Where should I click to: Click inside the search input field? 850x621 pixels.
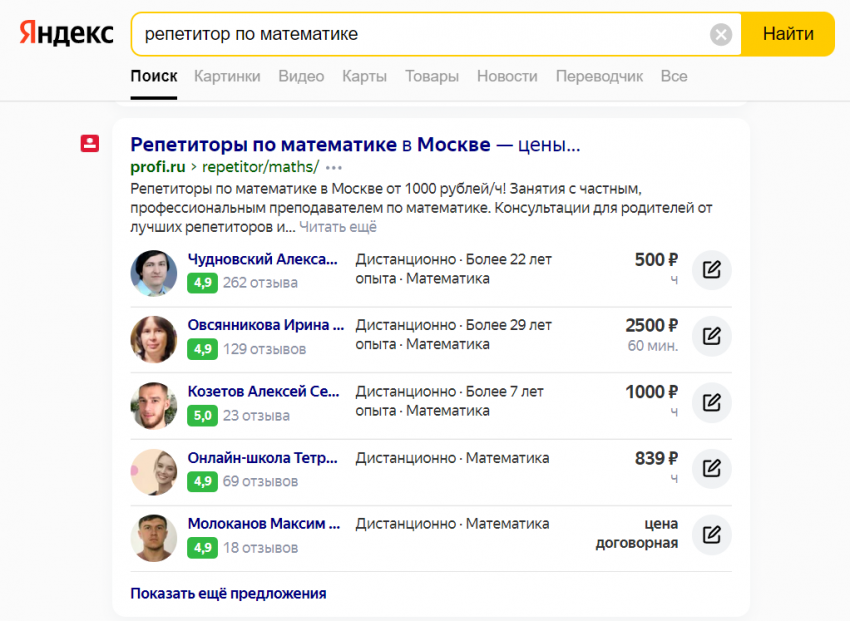click(420, 35)
